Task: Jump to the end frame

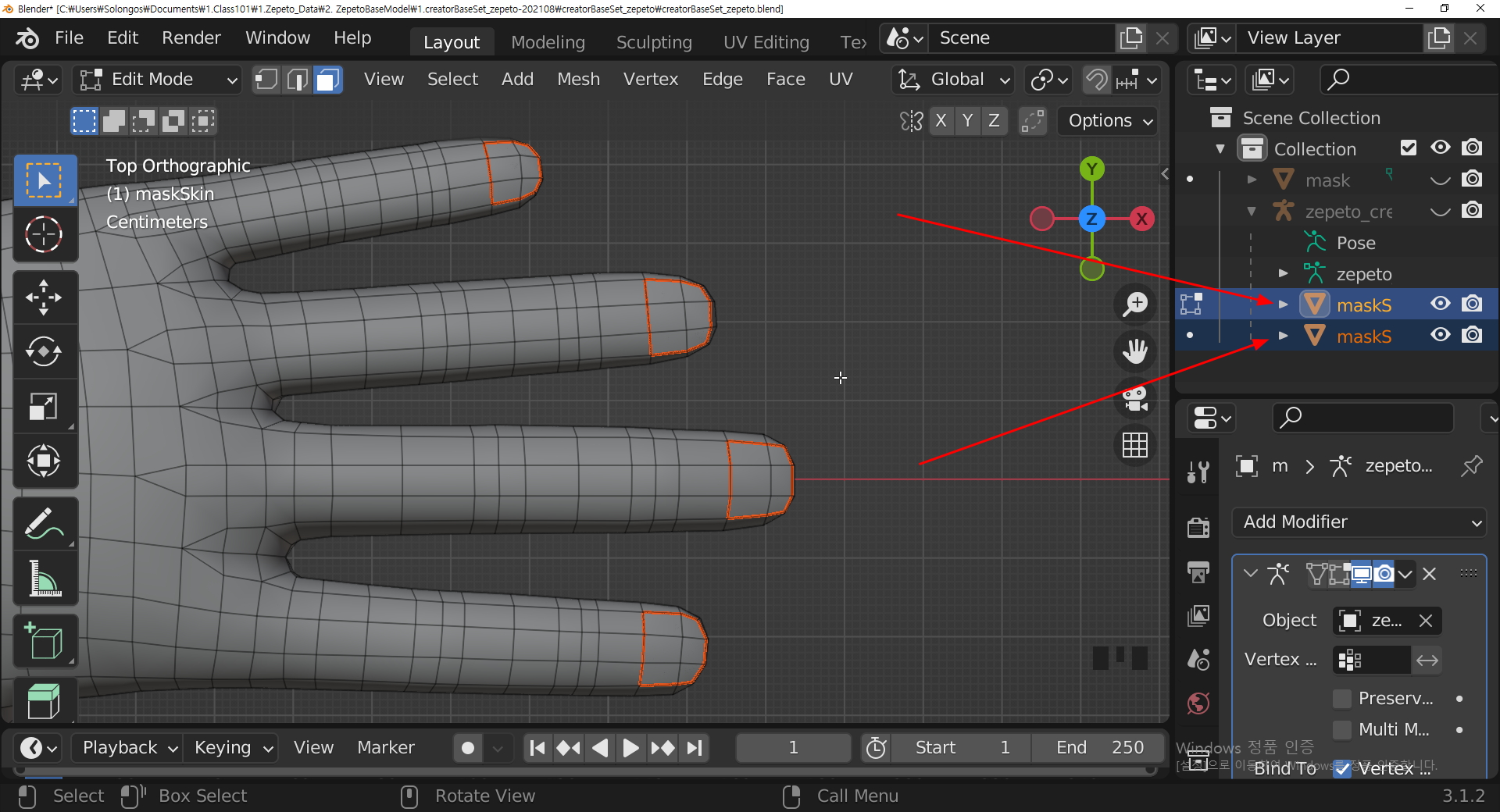Action: point(695,748)
